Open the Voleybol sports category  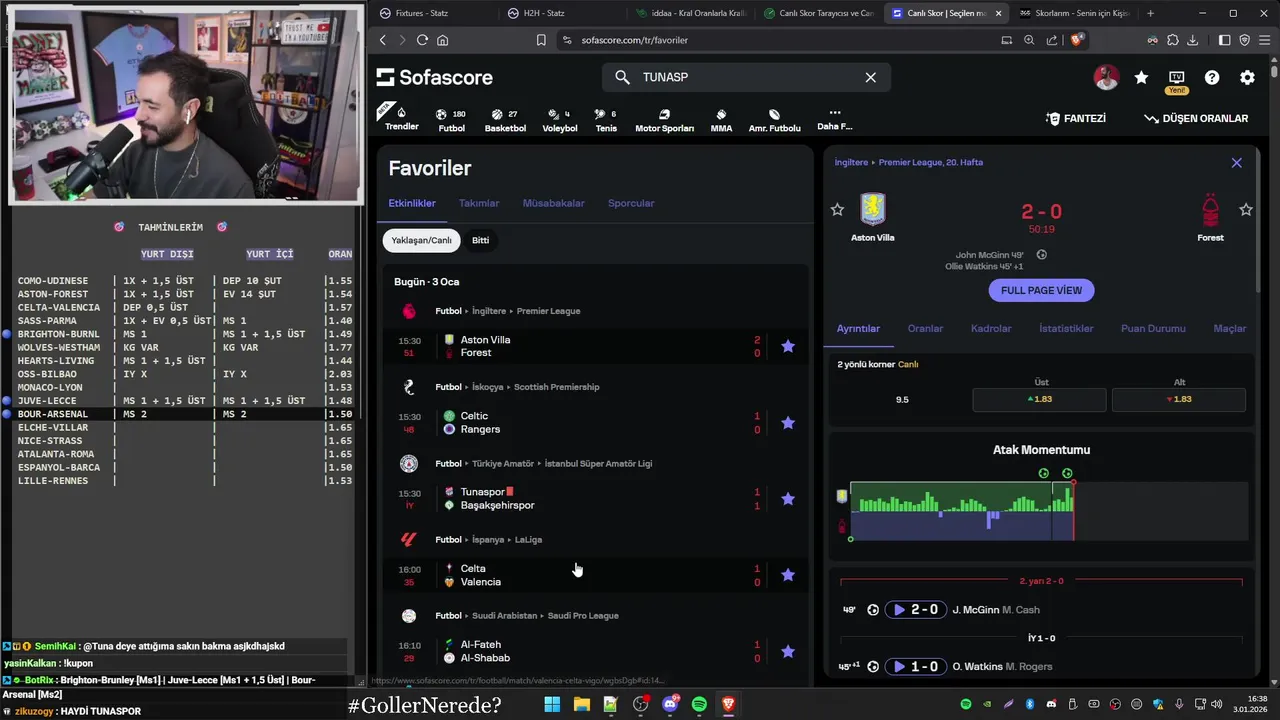[x=559, y=120]
